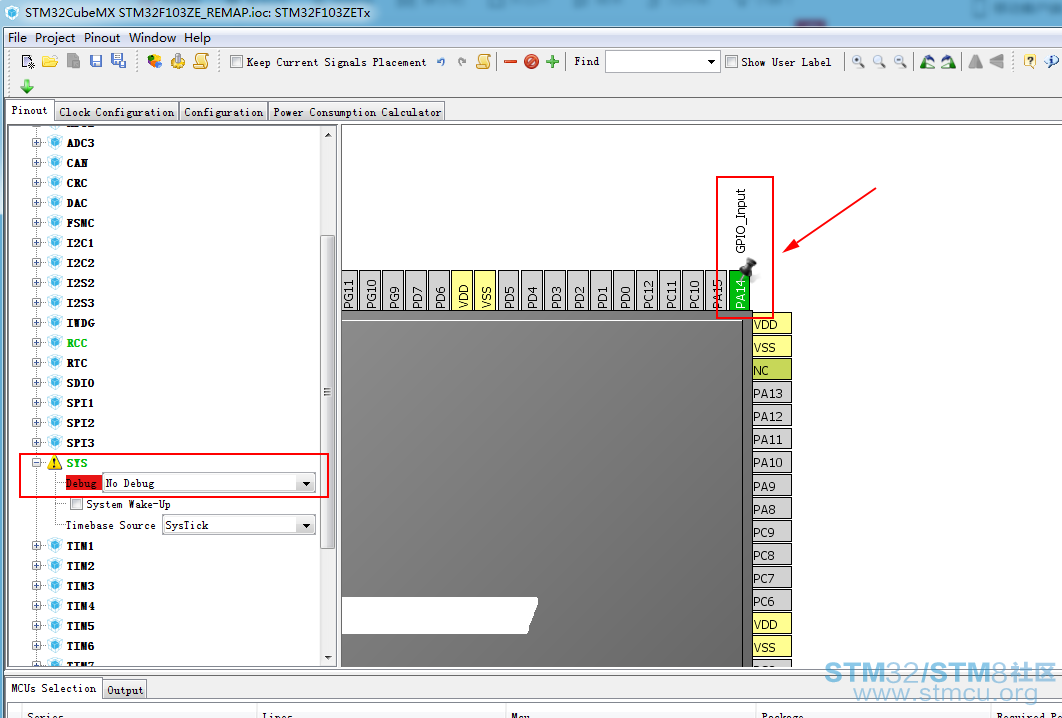Click the grayed Import Project icon
The image size is (1062, 718).
(73, 62)
